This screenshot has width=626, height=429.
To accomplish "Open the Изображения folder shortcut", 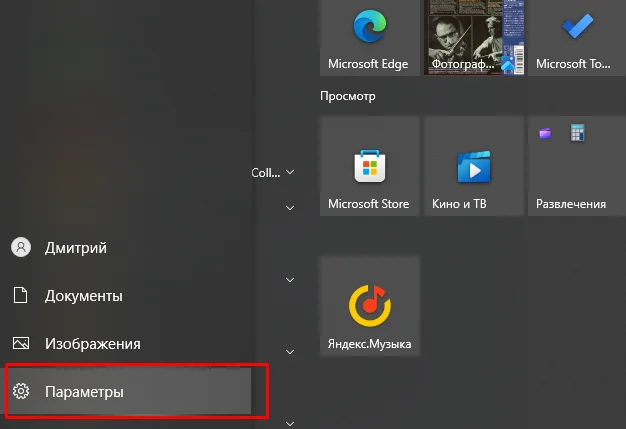I will (128, 344).
